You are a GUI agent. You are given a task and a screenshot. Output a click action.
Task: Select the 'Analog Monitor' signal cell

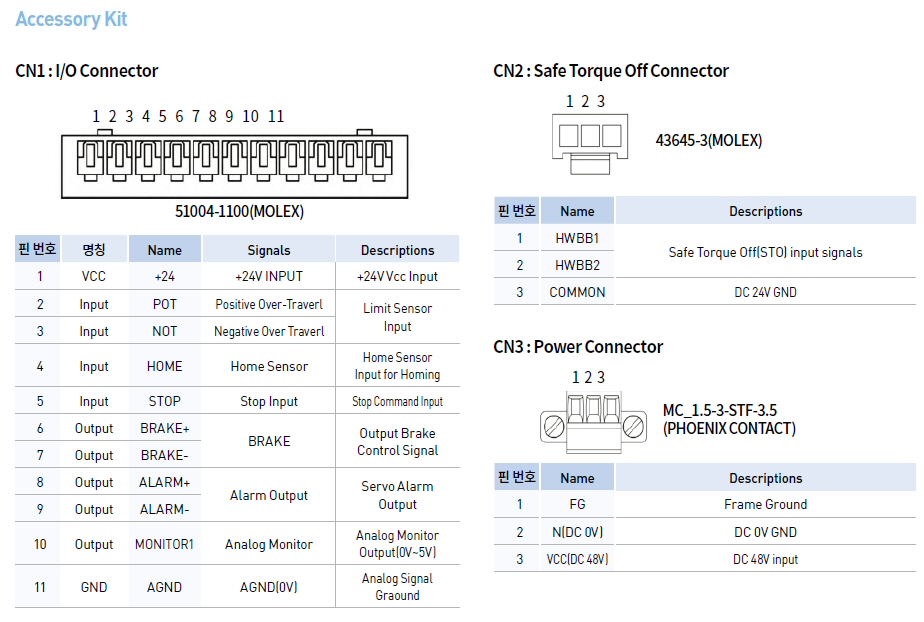(269, 544)
